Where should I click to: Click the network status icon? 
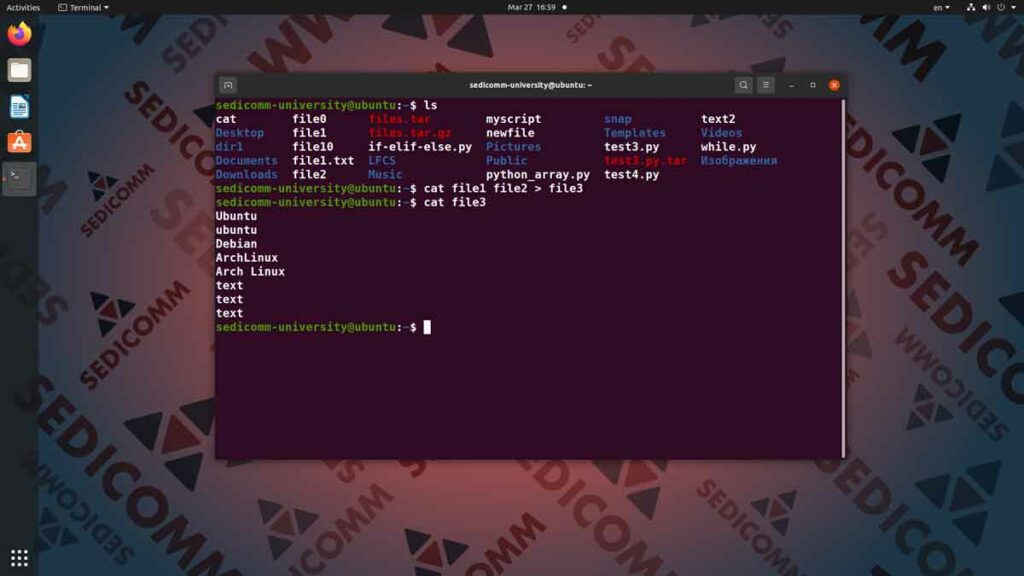pyautogui.click(x=970, y=7)
